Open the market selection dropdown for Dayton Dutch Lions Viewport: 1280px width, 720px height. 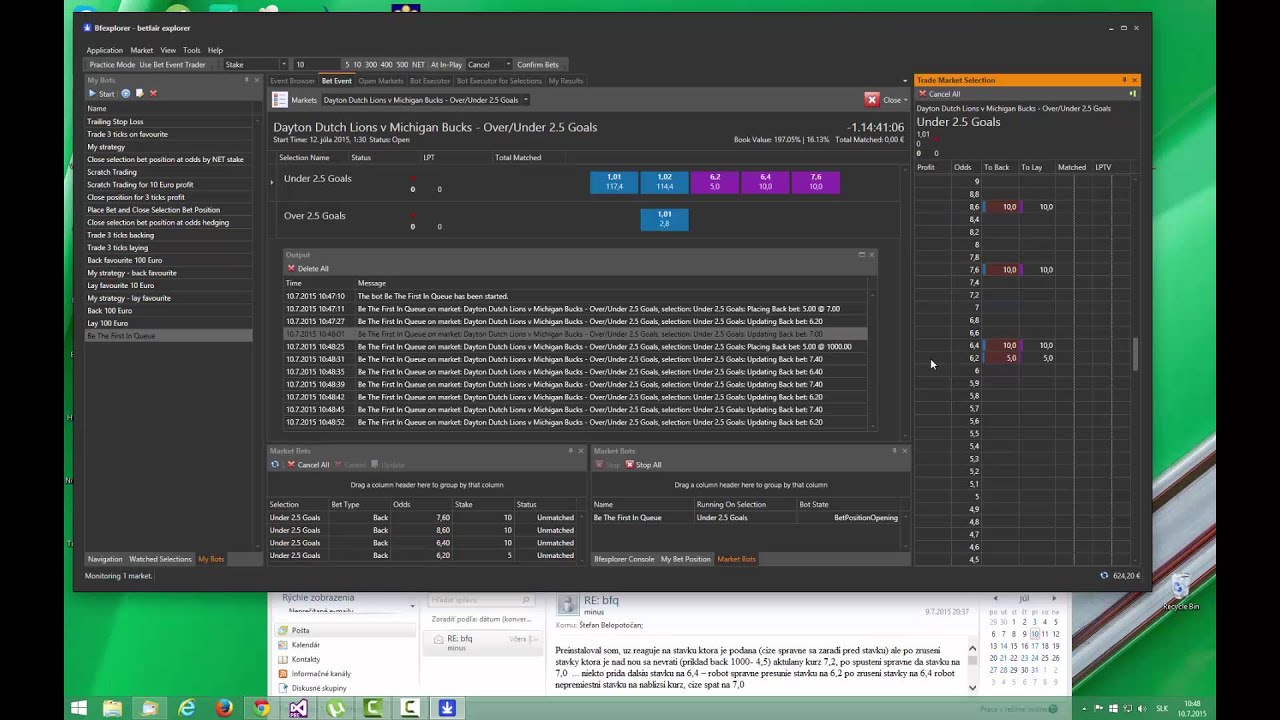click(x=526, y=100)
